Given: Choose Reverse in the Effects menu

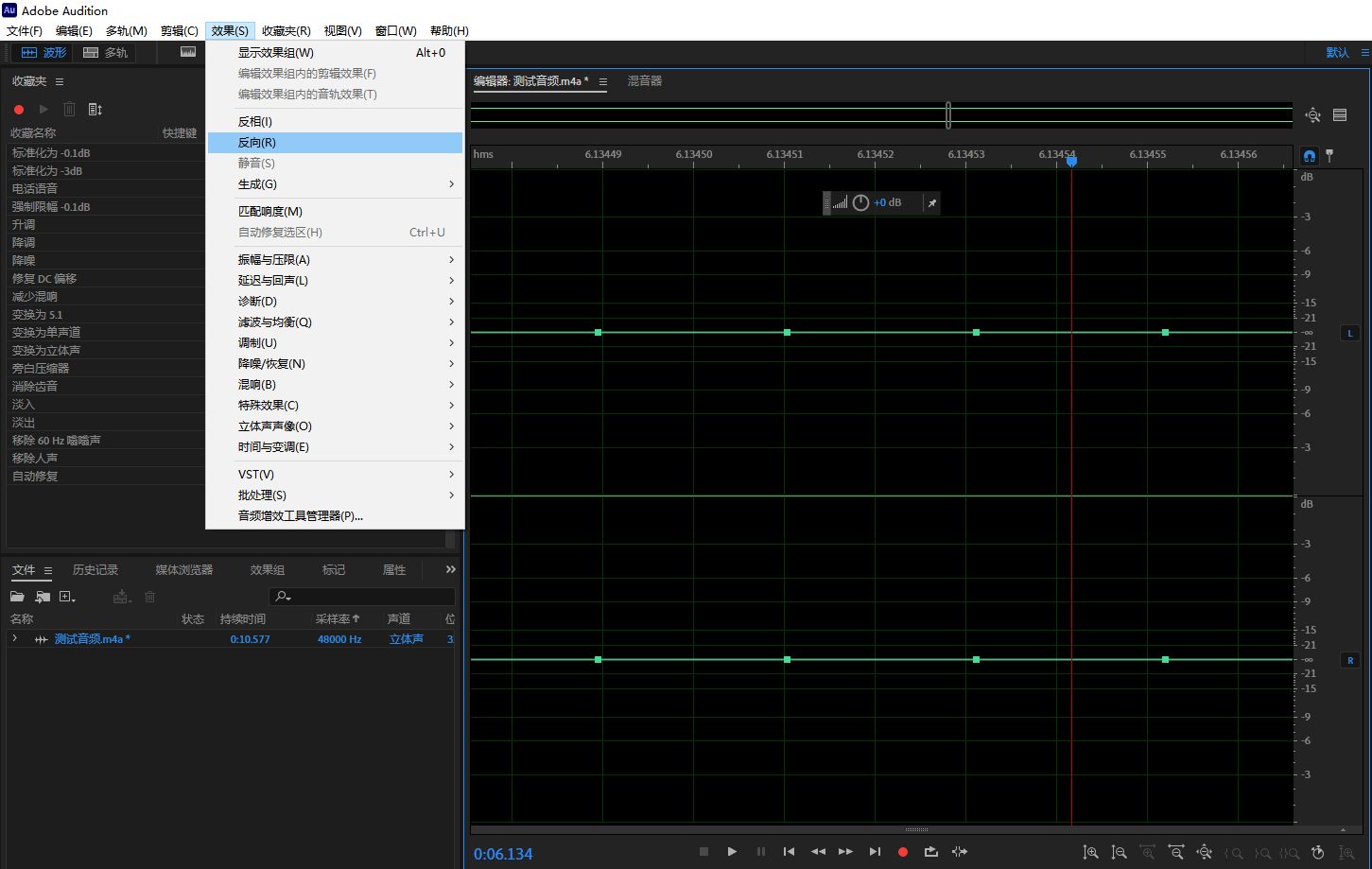Looking at the screenshot, I should [x=336, y=143].
